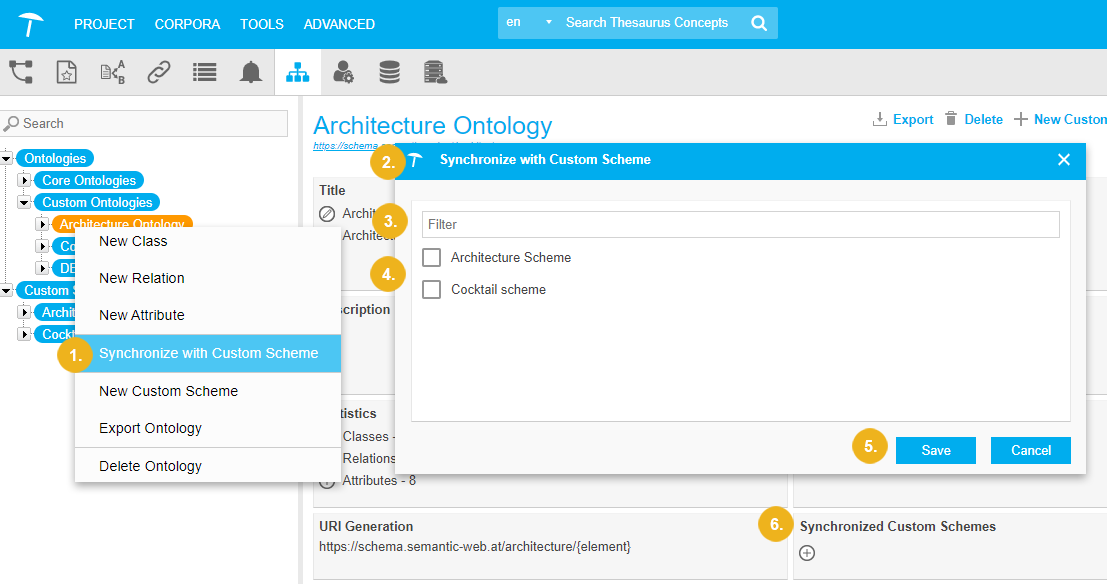Open the CORPORA top menu

tap(187, 24)
